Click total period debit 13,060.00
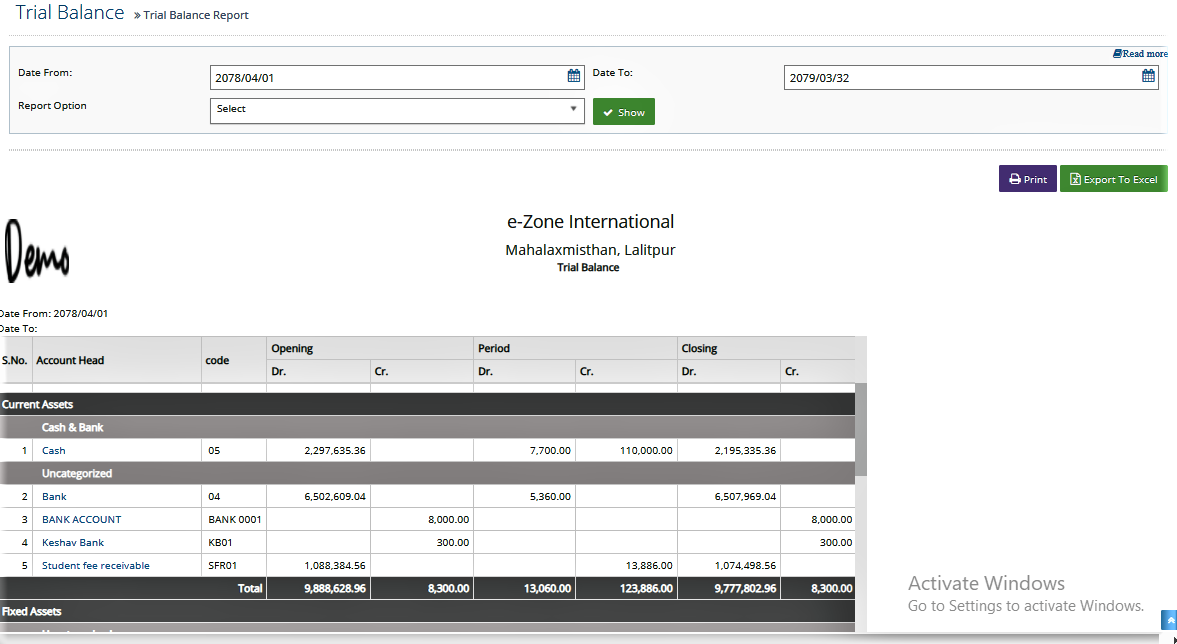The height and width of the screenshot is (644, 1177). [x=547, y=588]
